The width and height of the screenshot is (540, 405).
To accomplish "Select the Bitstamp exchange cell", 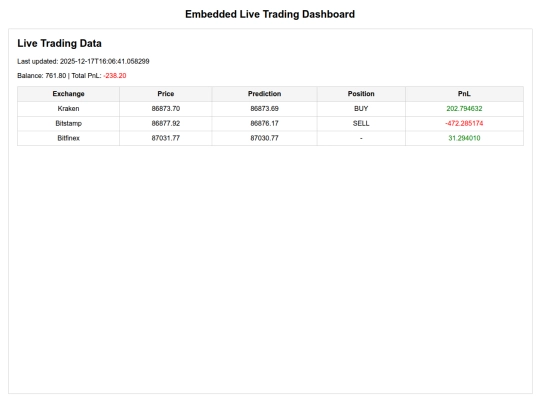I will [69, 123].
